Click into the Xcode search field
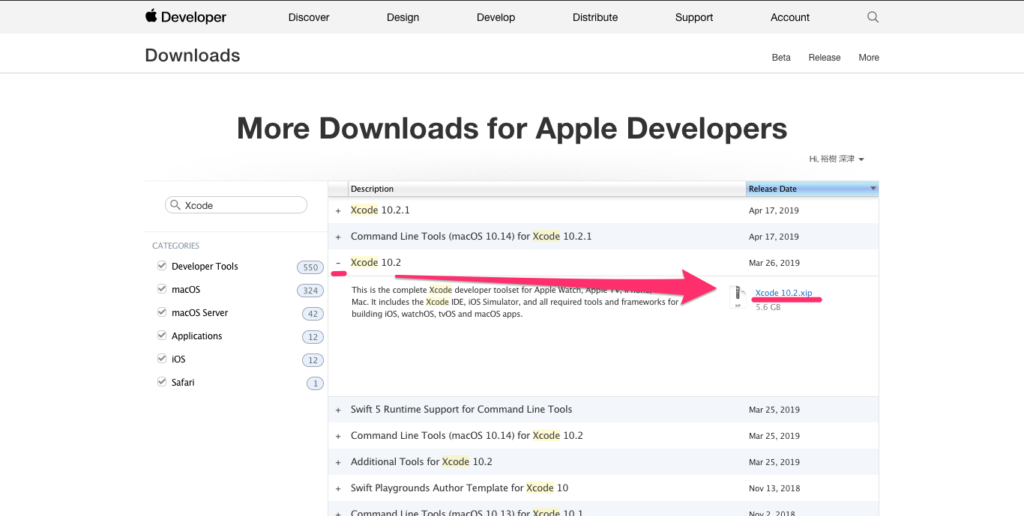This screenshot has width=1024, height=516. tap(236, 205)
